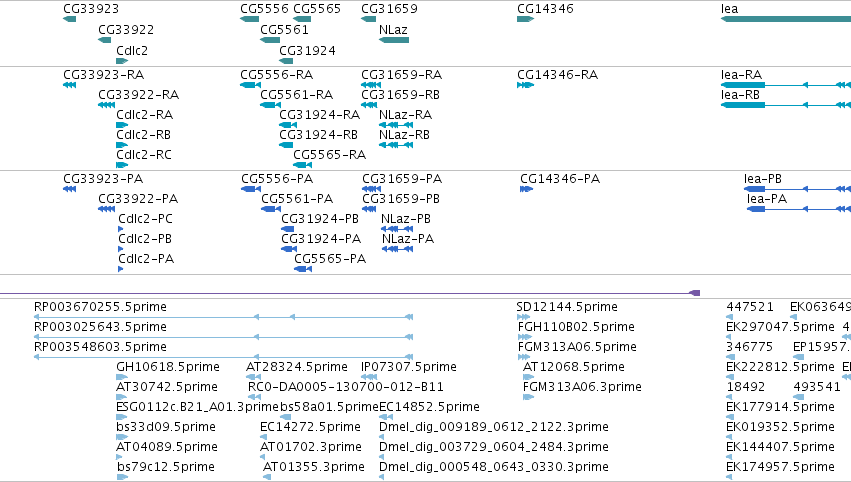Image resolution: width=851 pixels, height=482 pixels.
Task: Click protein NLaz-PA
Action: 408,239
